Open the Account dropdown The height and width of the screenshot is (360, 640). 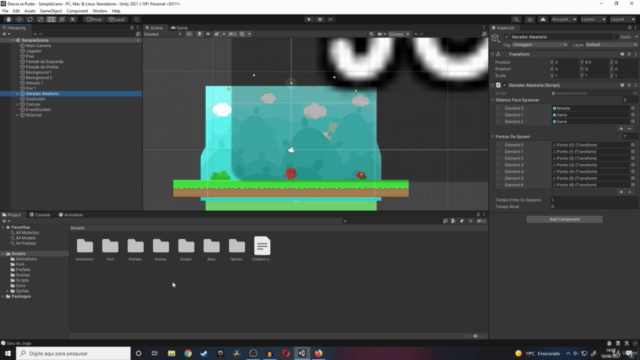tap(564, 19)
